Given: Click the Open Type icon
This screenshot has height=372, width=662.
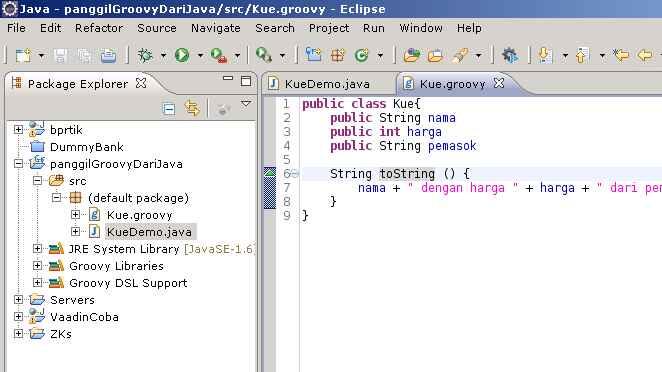Looking at the screenshot, I should [412, 55].
